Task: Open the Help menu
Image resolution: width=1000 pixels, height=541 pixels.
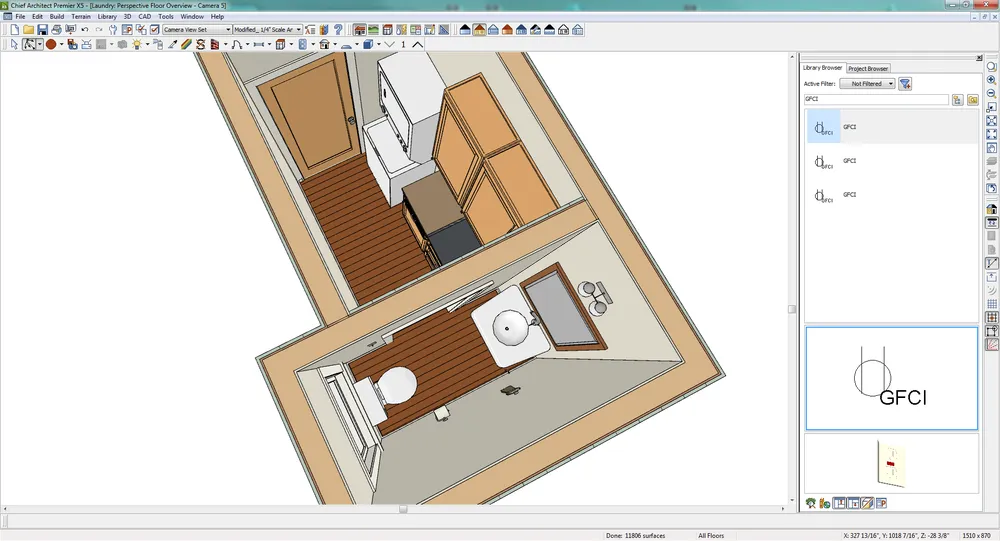Action: [x=217, y=17]
